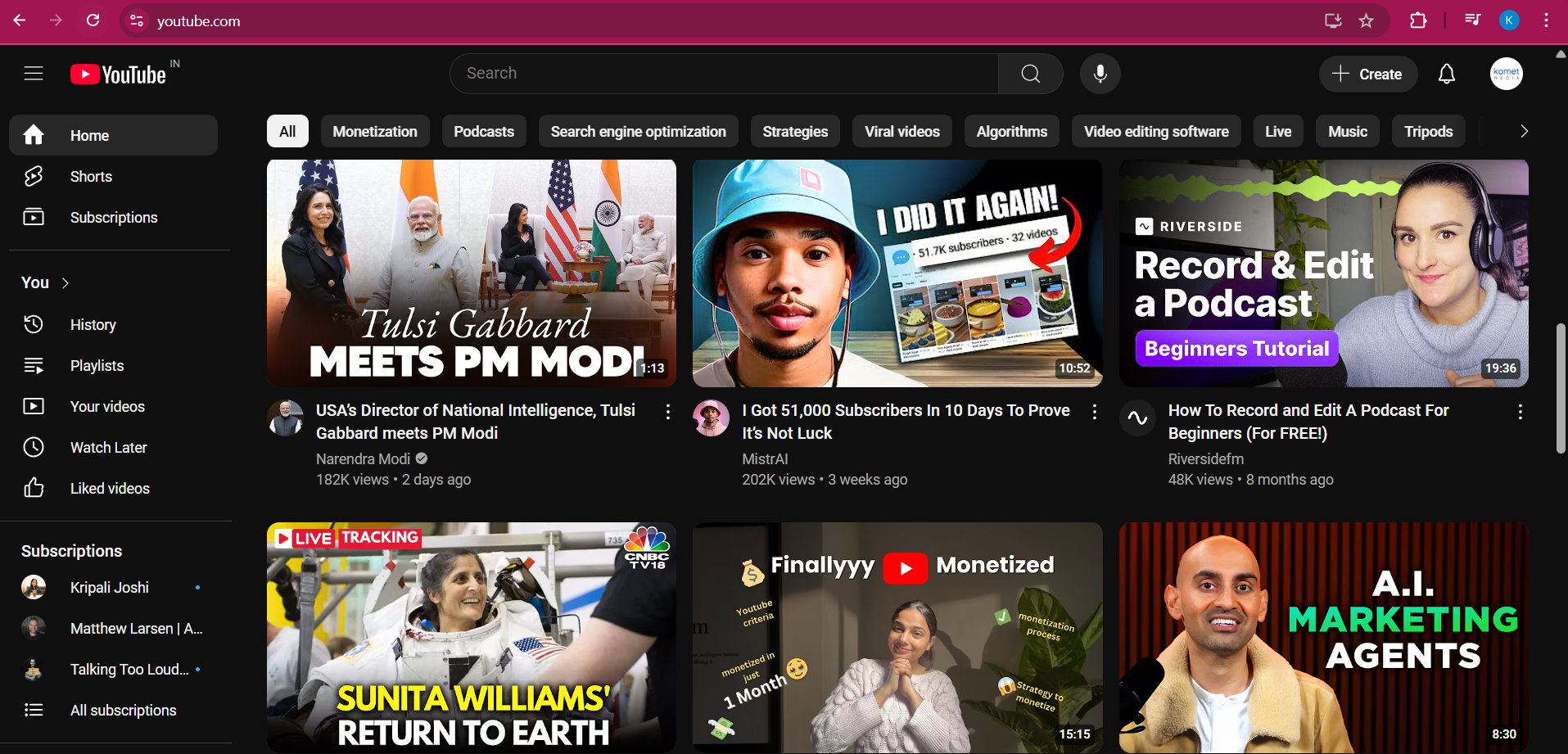This screenshot has height=754, width=1568.
Task: Select the Monetization chip
Action: (x=375, y=131)
